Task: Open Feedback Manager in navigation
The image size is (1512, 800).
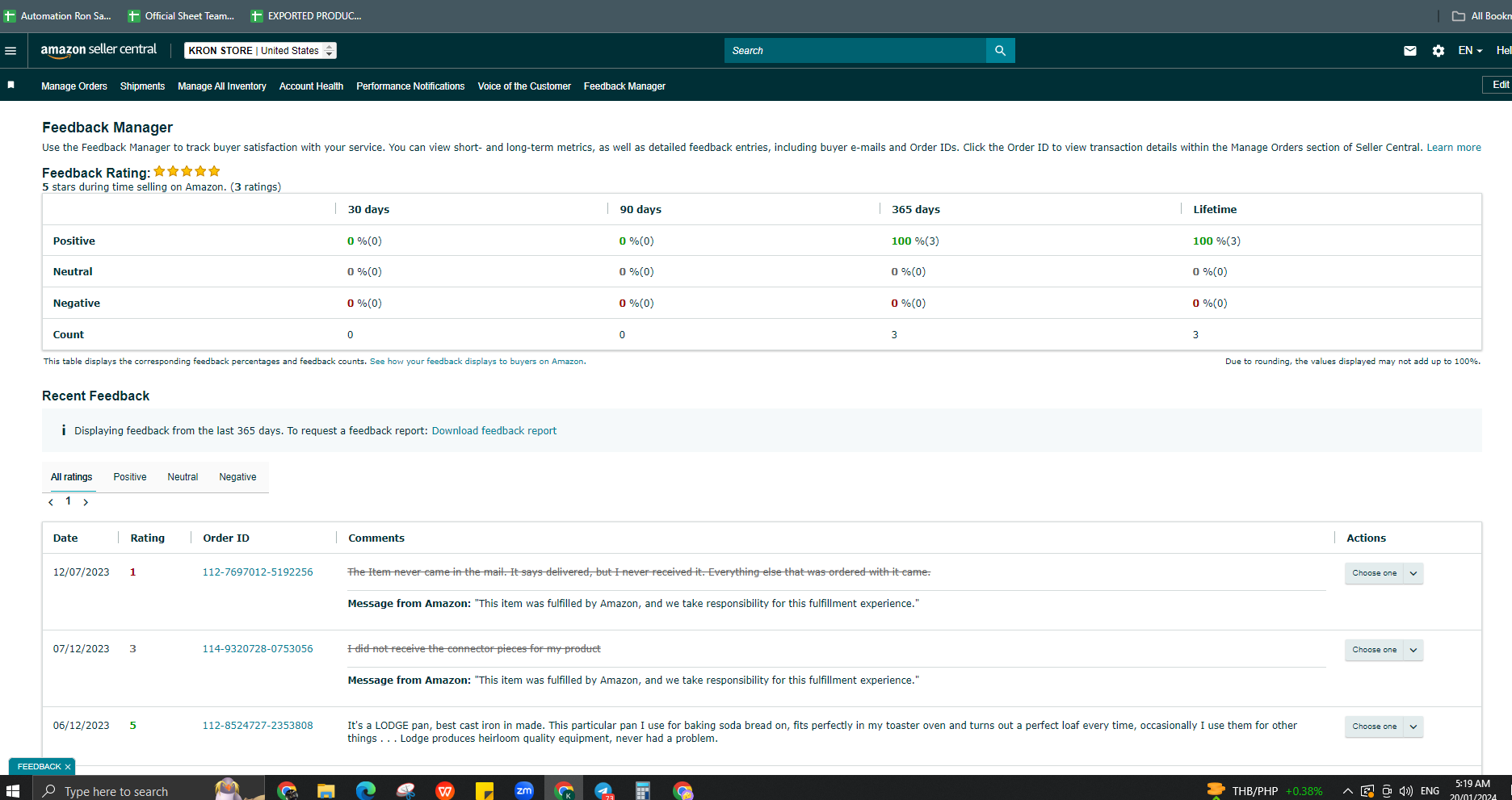Action: tap(624, 86)
